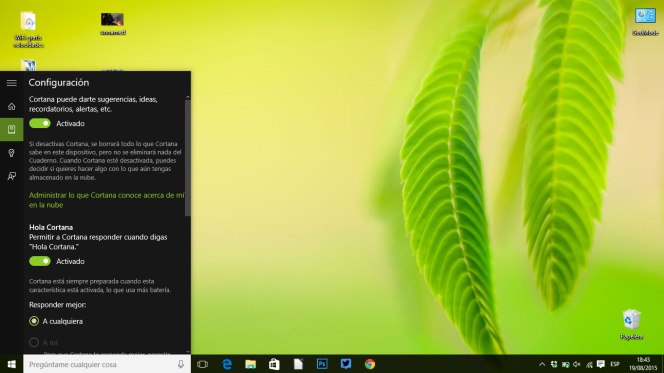Open the Cortana hamburger menu

(11, 83)
